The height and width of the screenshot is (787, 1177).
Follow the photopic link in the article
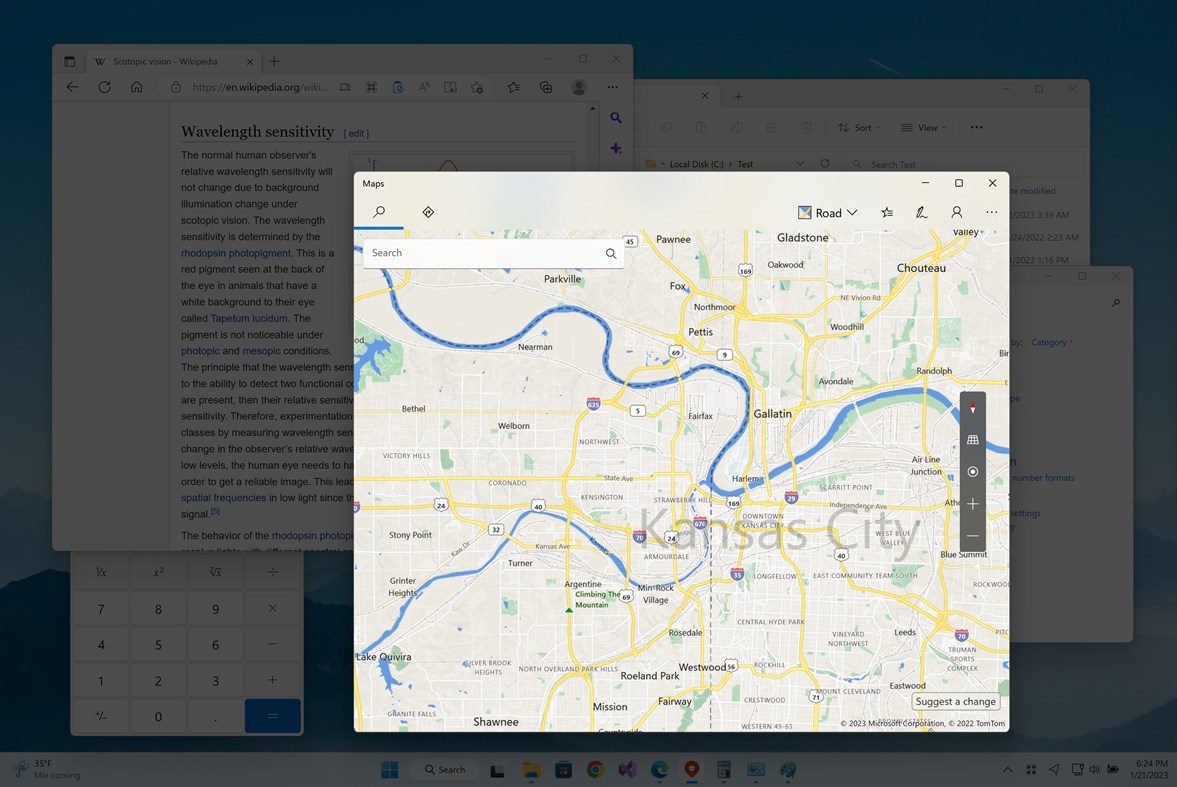pyautogui.click(x=200, y=351)
